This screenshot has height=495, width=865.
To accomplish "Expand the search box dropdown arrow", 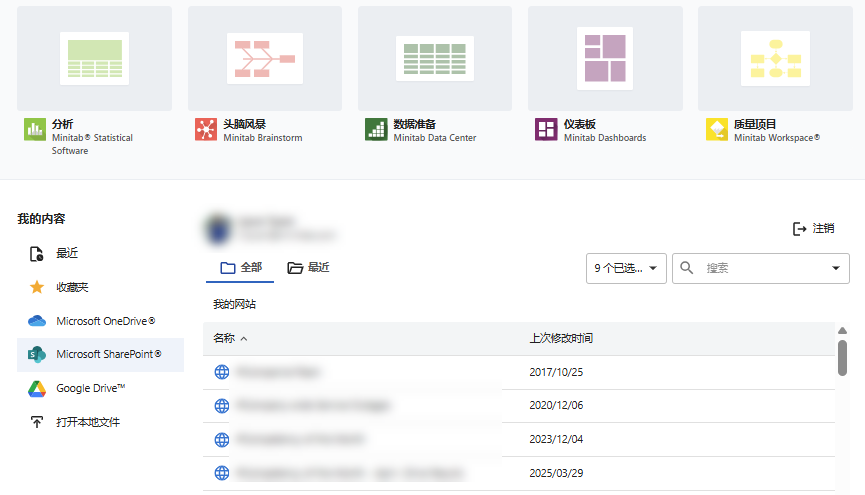I will click(x=836, y=268).
